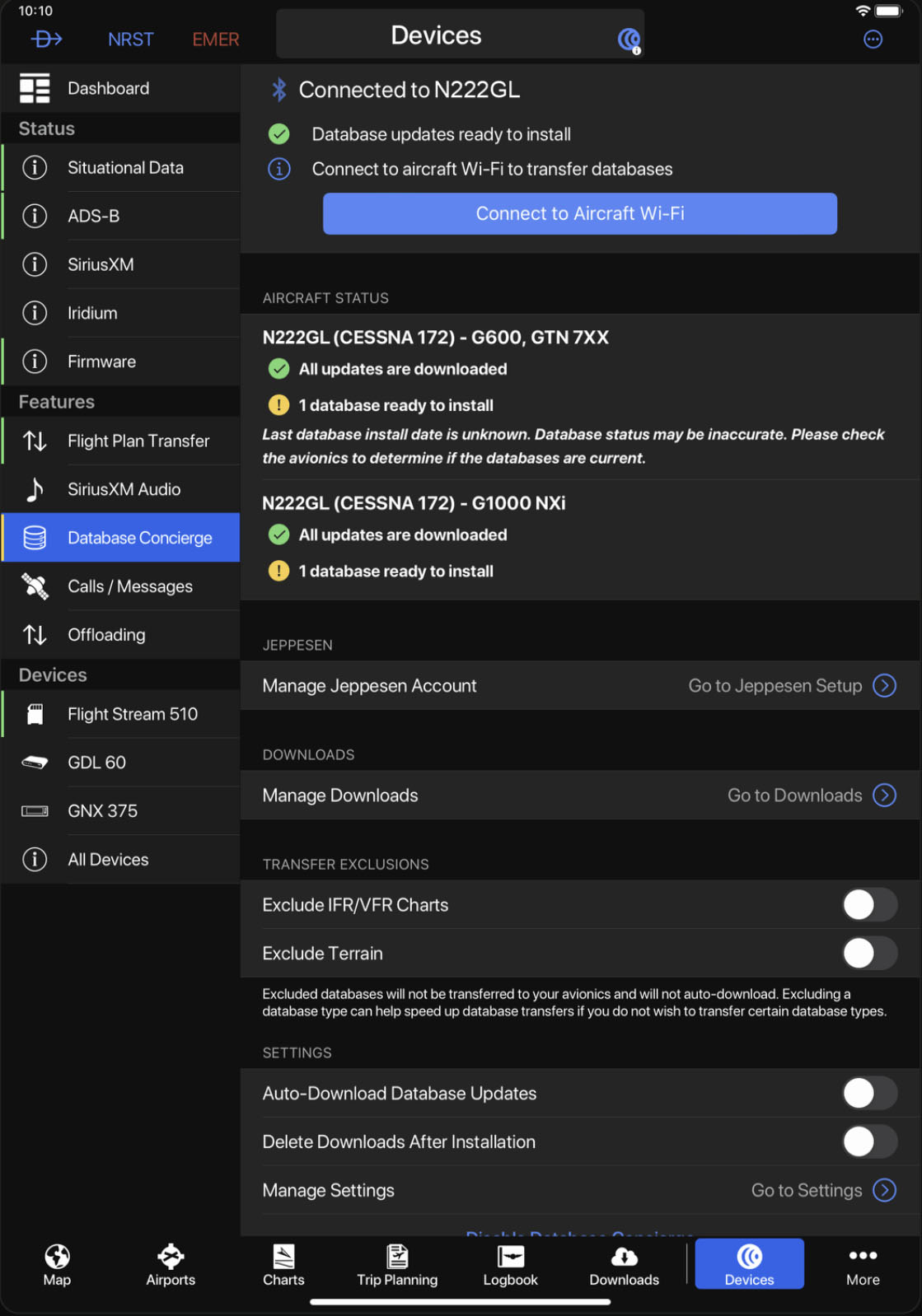Image resolution: width=922 pixels, height=1316 pixels.
Task: Open the EMER emergency page
Action: click(215, 40)
